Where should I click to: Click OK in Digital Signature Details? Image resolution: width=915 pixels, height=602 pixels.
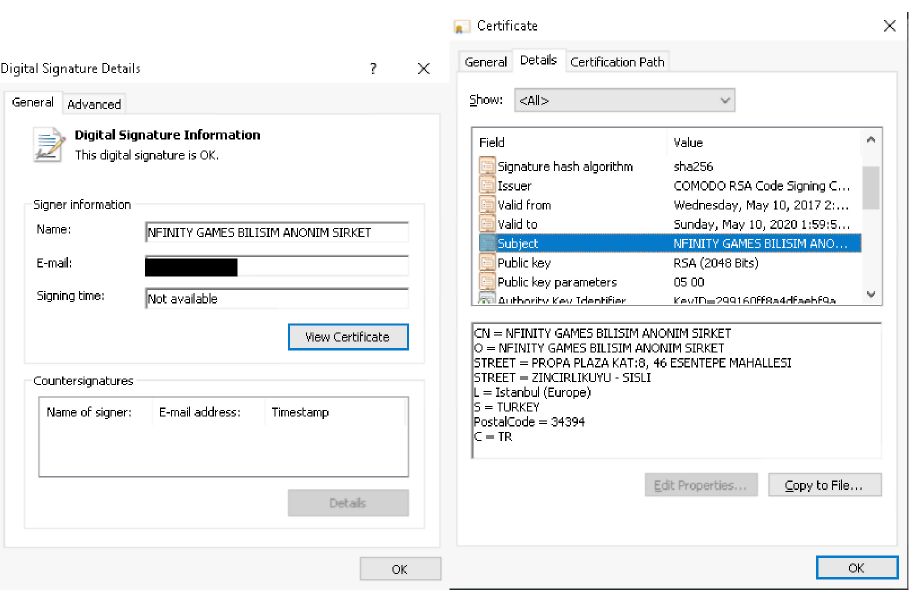coord(400,569)
